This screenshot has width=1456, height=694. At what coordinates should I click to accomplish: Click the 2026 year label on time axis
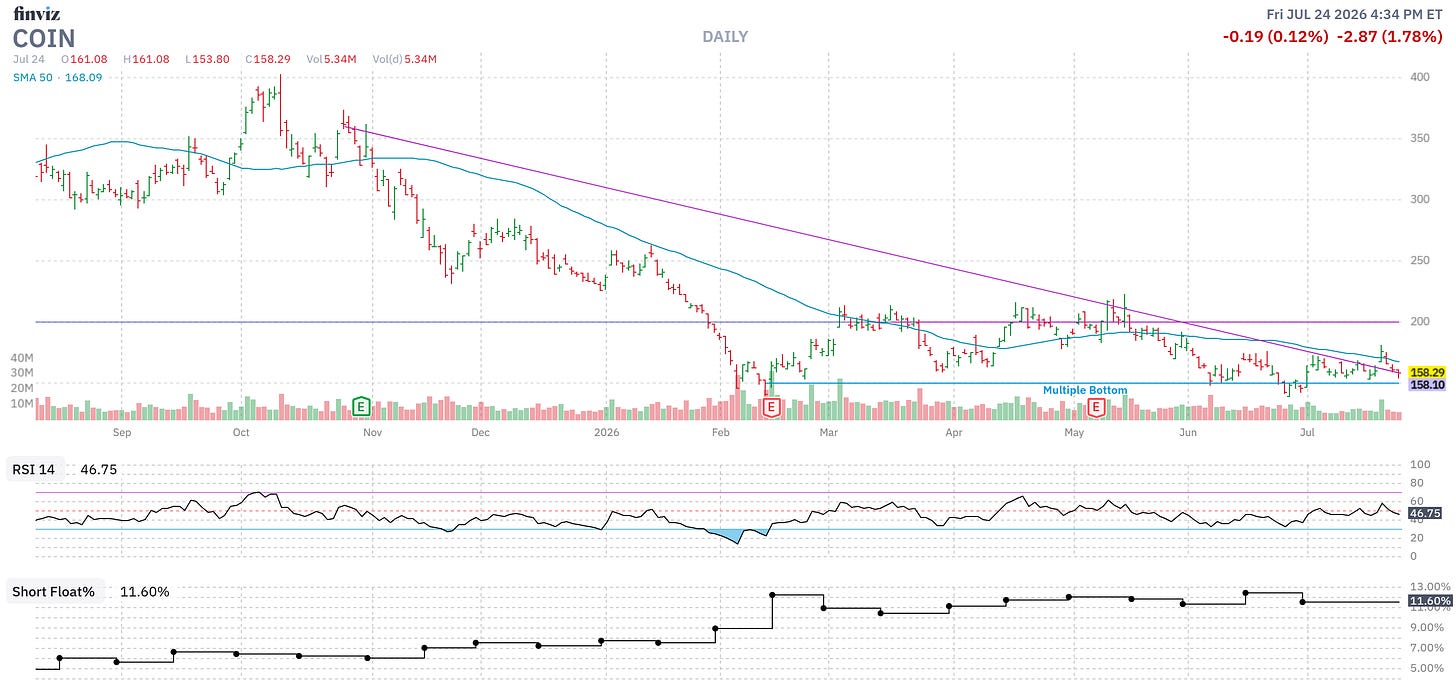click(608, 433)
